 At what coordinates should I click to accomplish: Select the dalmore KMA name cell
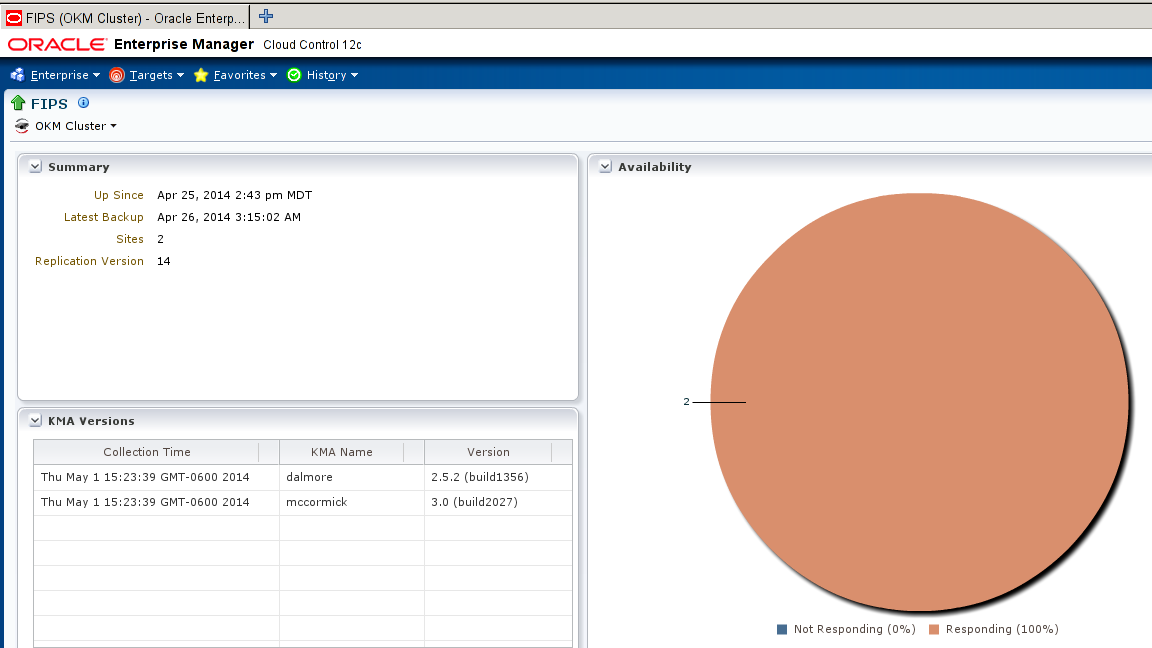coord(351,477)
